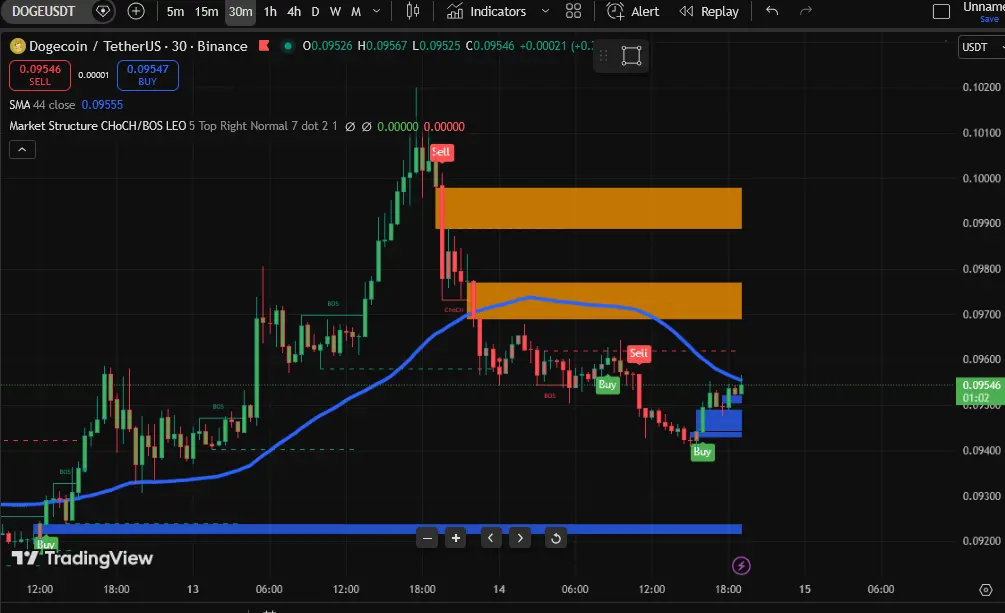Viewport: 1005px width, 613px height.
Task: Click the red Sell label near the 0.10000 high
Action: (x=441, y=152)
